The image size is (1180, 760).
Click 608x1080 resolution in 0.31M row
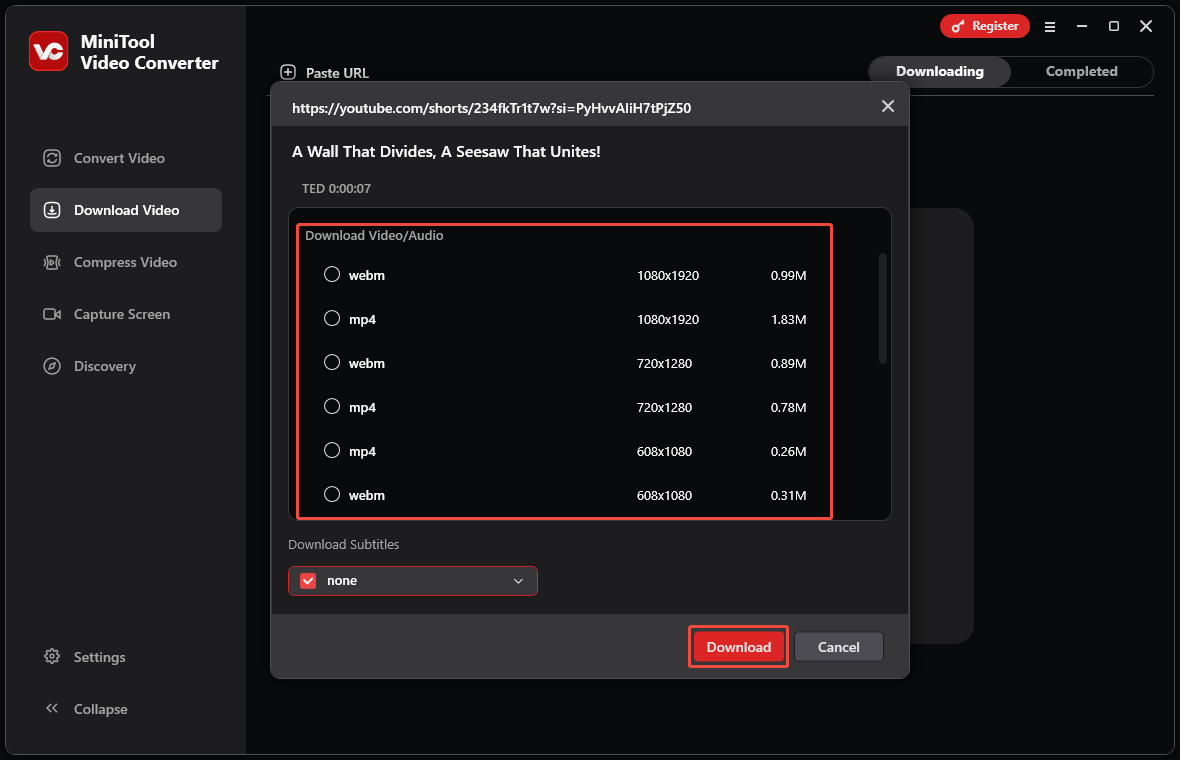click(664, 495)
